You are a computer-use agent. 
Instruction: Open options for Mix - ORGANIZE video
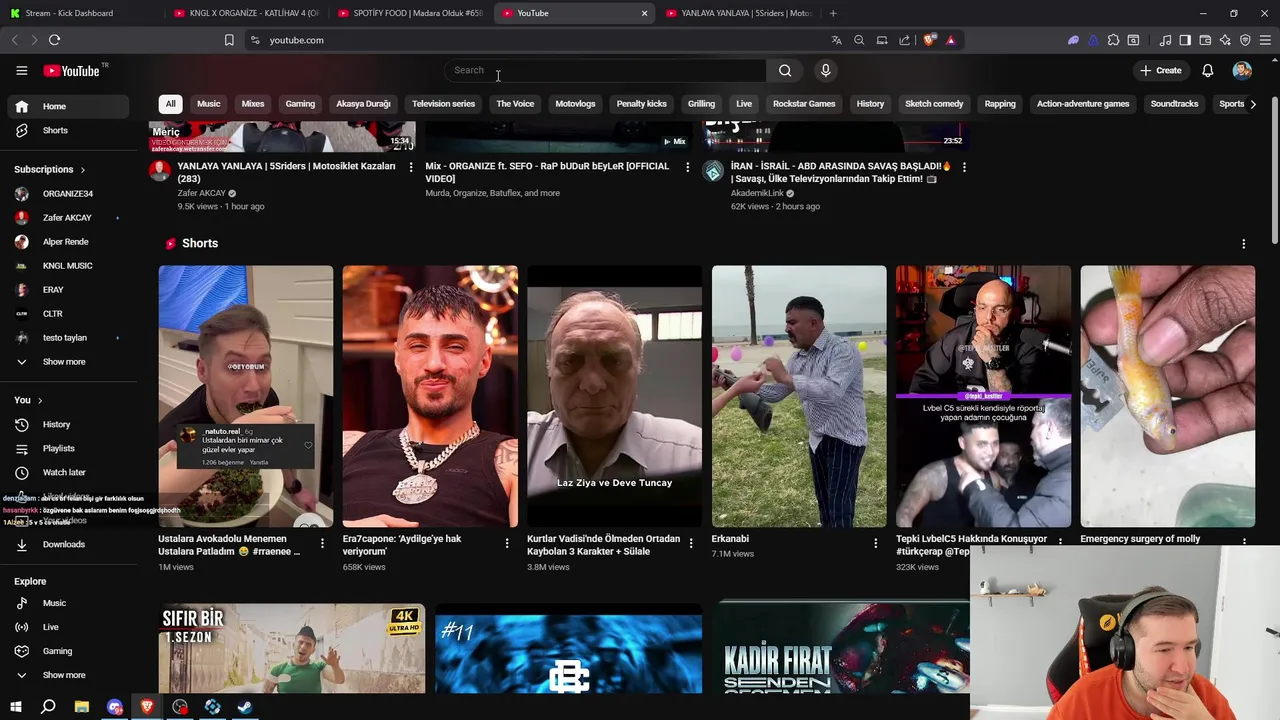point(687,167)
